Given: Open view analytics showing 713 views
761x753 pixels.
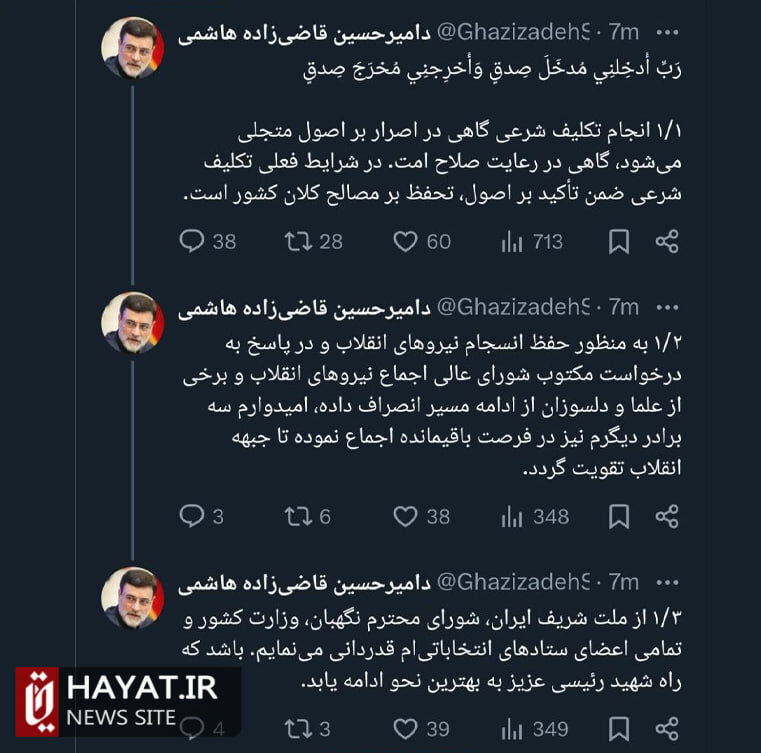Looking at the screenshot, I should coord(512,241).
